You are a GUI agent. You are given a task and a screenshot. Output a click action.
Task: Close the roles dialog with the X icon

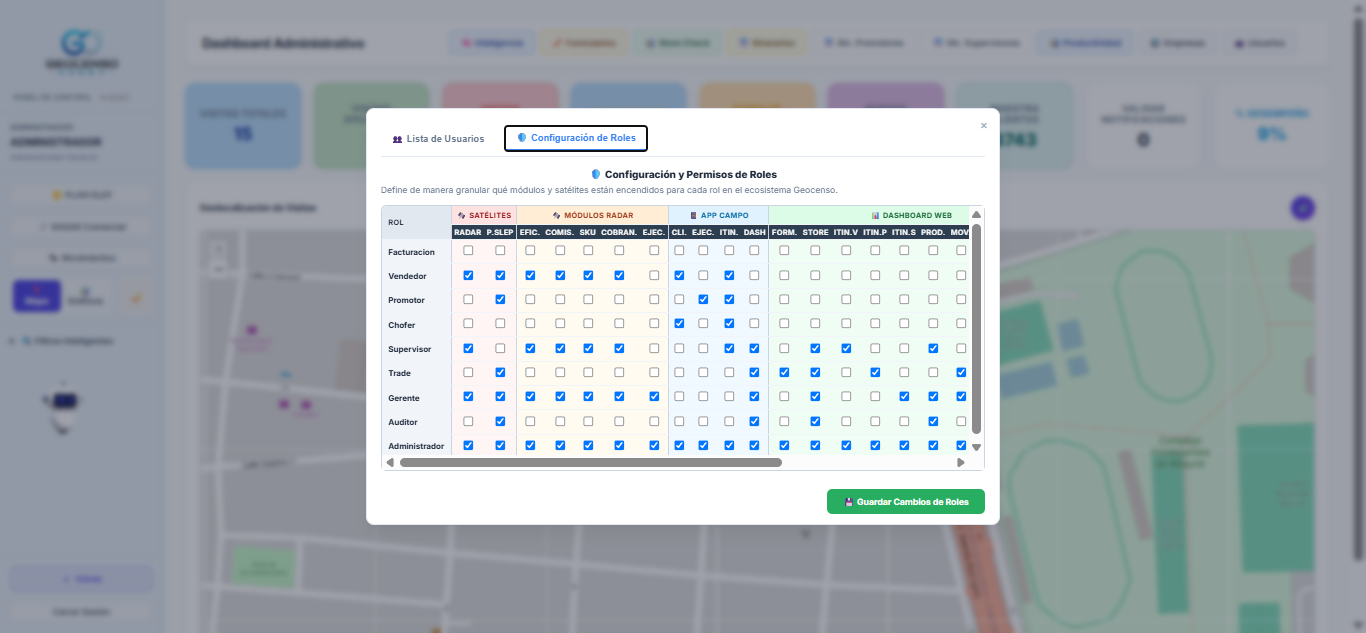point(983,126)
